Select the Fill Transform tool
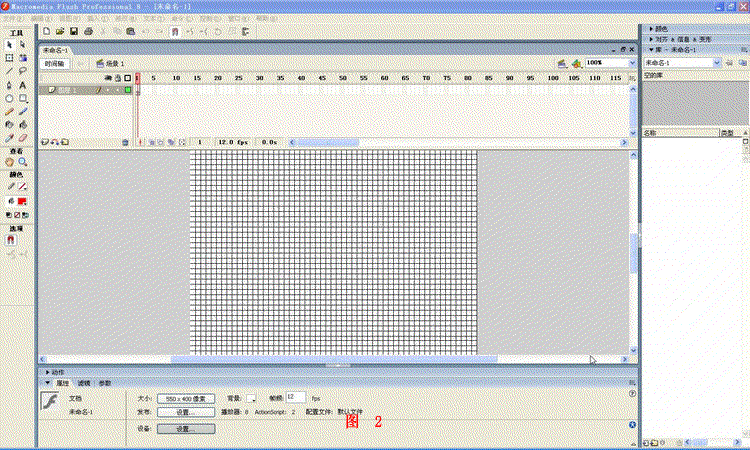Viewport: 750px width, 450px height. pos(22,58)
